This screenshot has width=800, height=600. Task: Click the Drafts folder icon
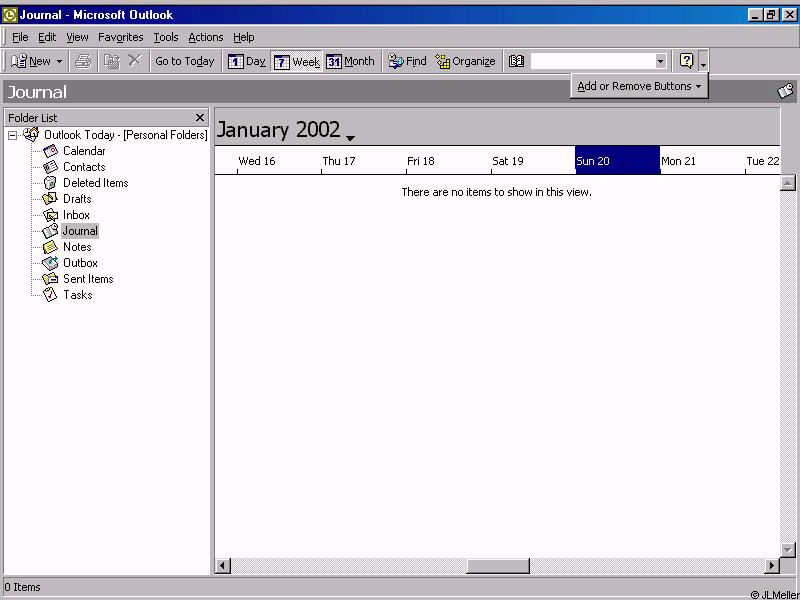(50, 199)
